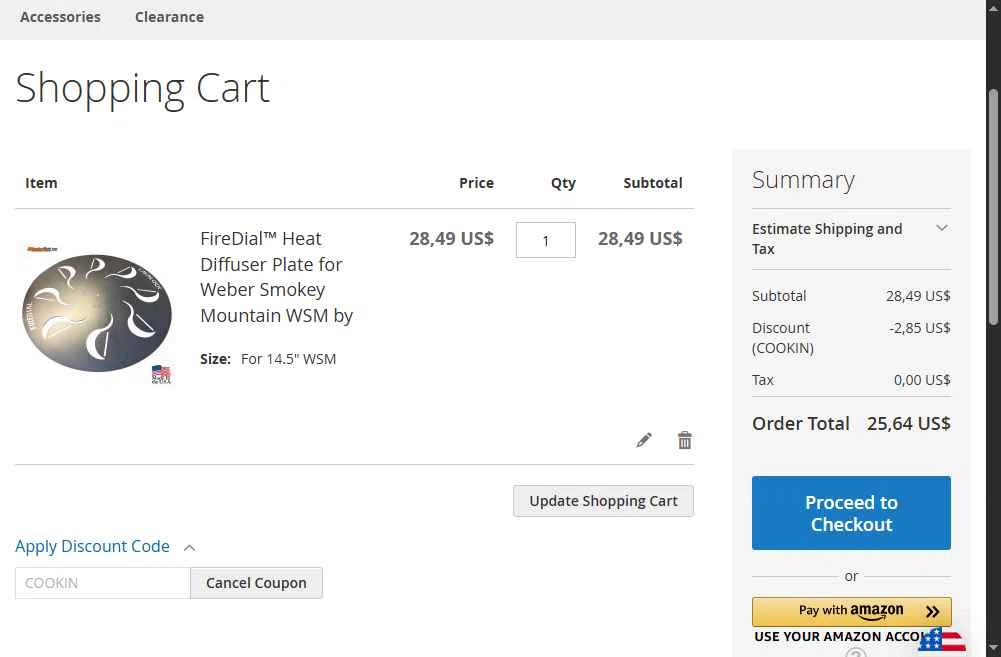
Task: Click Update Shopping Cart button
Action: [603, 501]
